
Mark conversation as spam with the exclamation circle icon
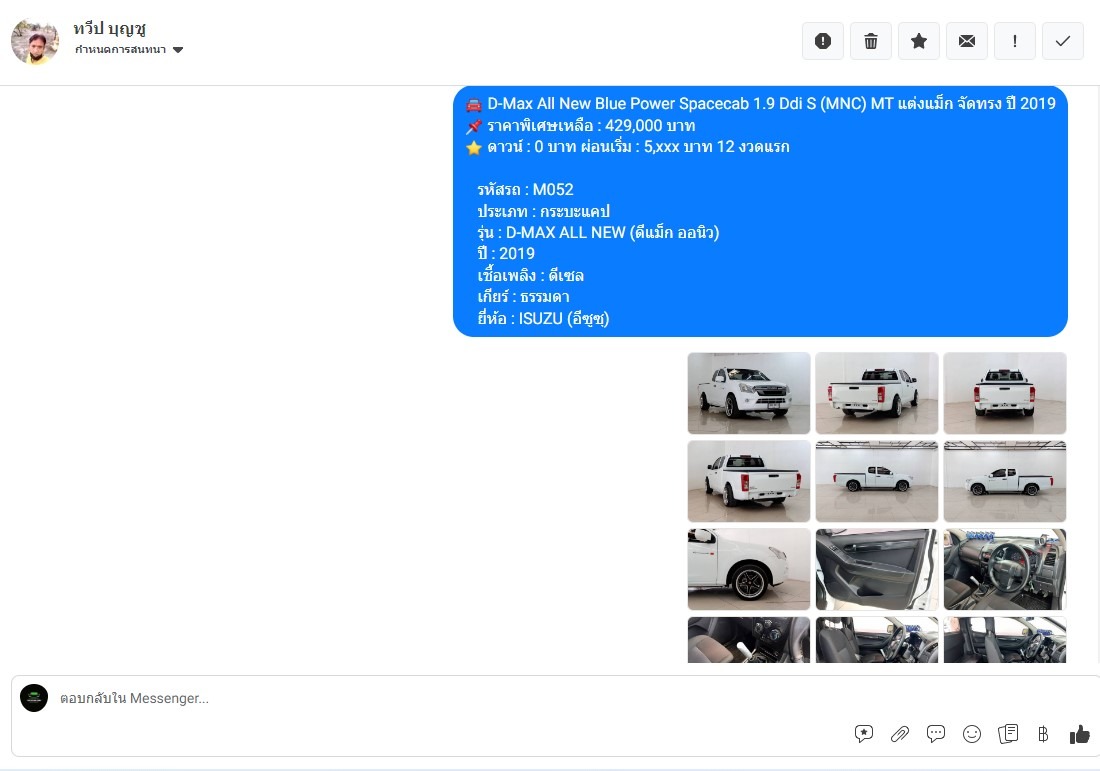tap(823, 41)
